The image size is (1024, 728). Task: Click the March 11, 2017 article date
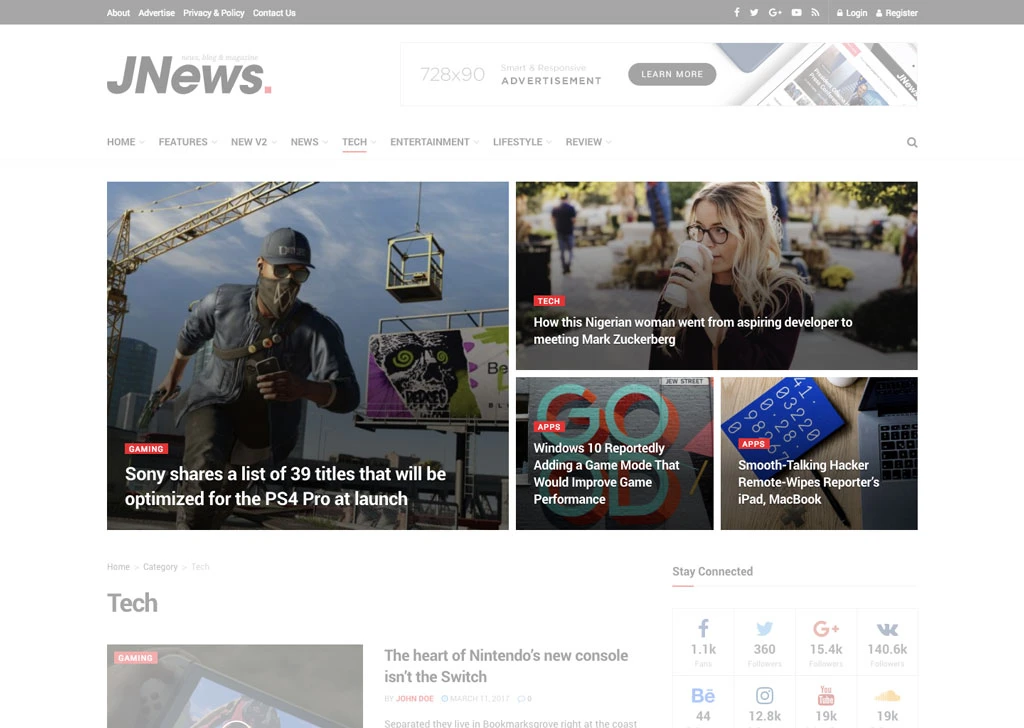click(x=475, y=699)
